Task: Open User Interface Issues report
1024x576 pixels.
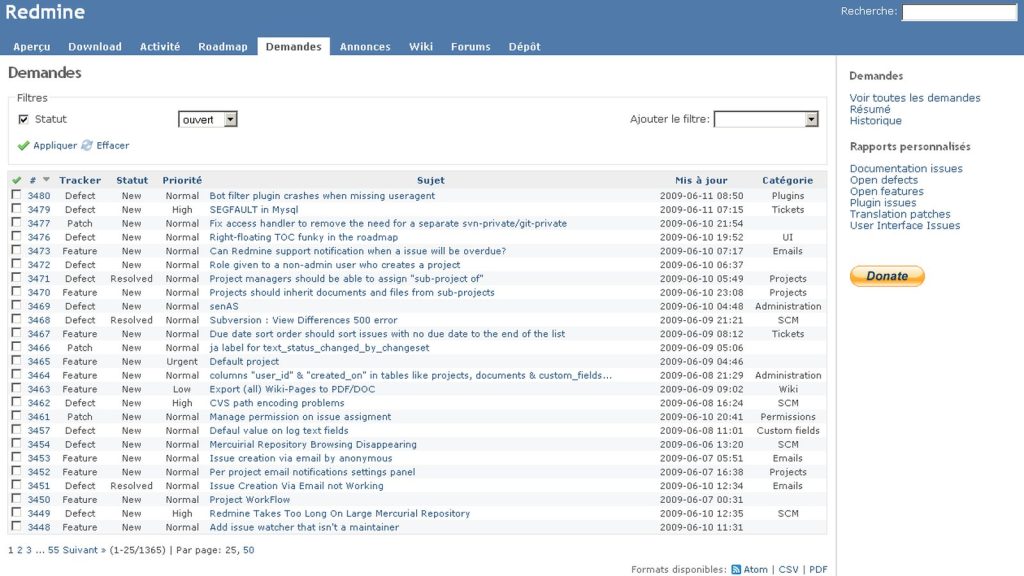Action: coord(905,225)
